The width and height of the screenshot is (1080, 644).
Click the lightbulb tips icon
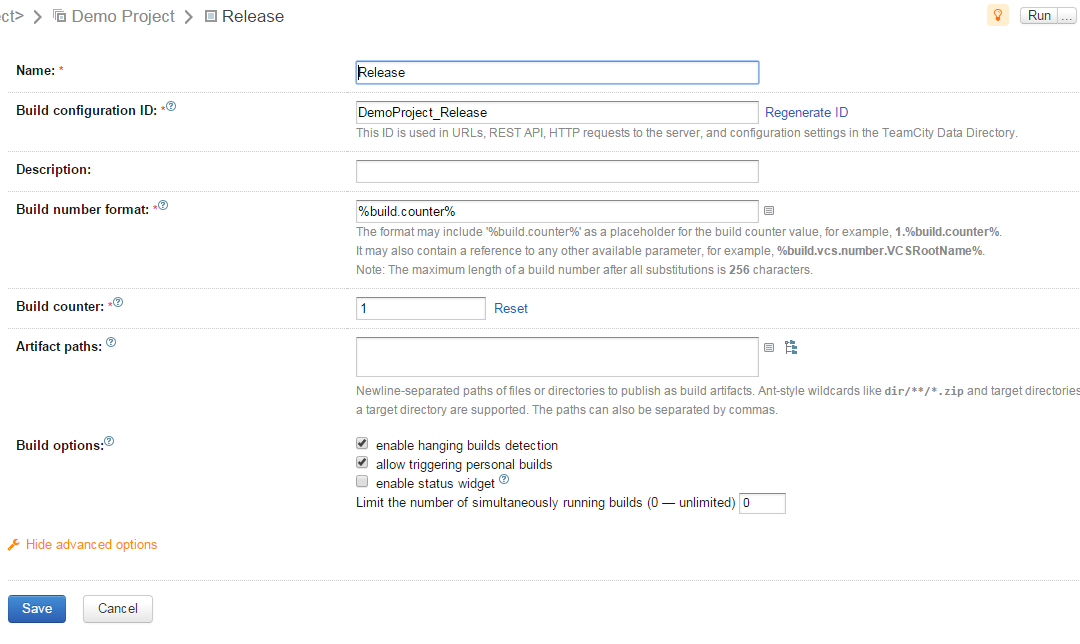[x=997, y=15]
